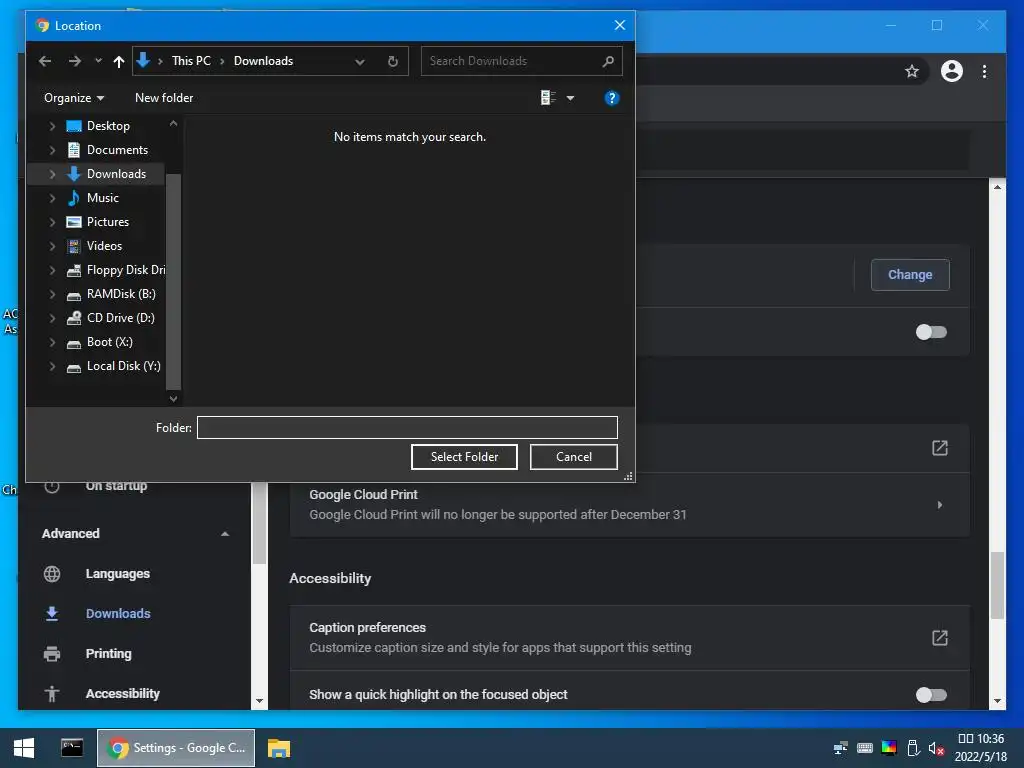This screenshot has width=1024, height=768.
Task: Click navigation tree scrollbar down arrow
Action: (173, 398)
